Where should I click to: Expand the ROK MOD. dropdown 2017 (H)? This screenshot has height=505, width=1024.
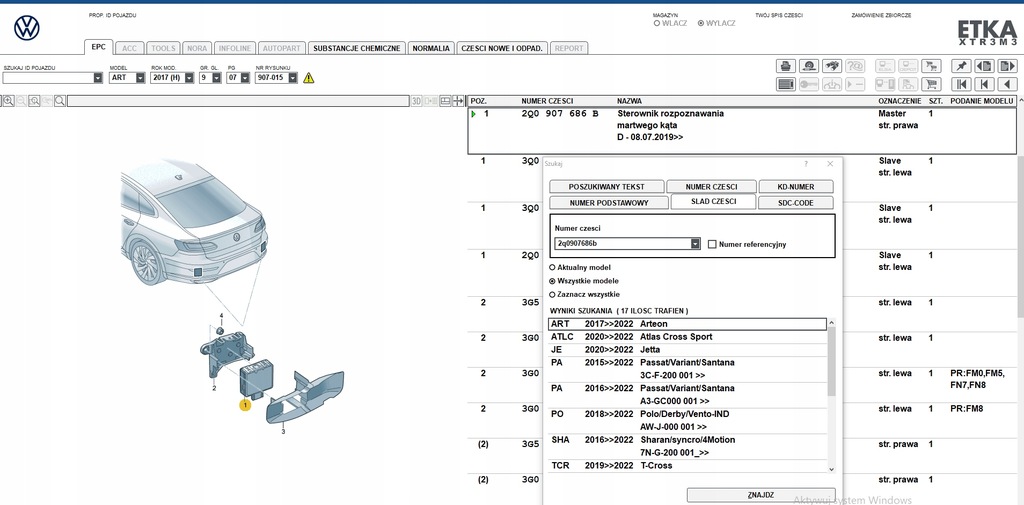187,77
